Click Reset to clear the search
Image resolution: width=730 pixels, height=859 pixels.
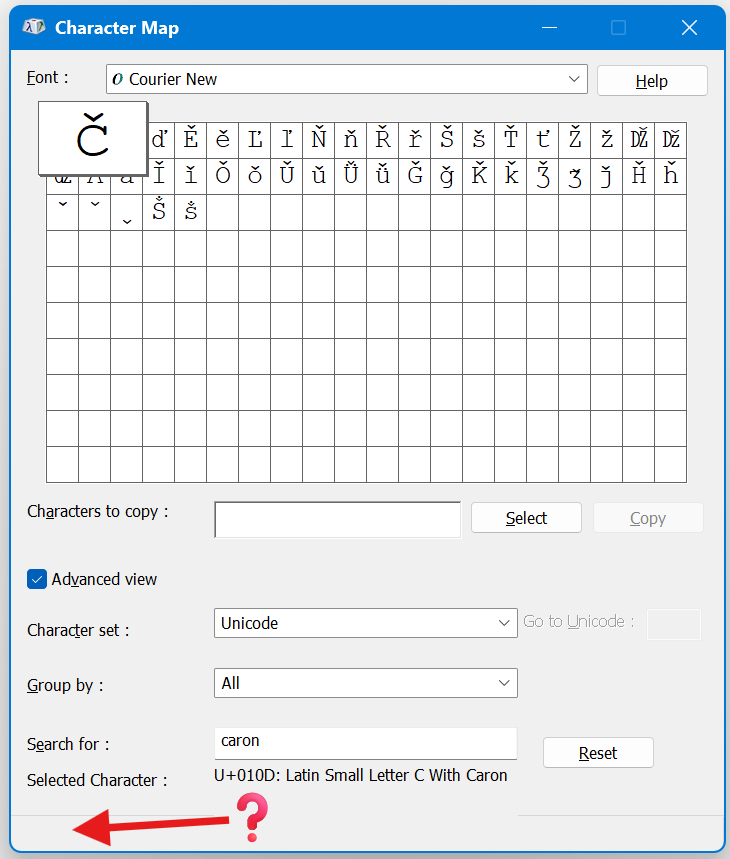(598, 753)
